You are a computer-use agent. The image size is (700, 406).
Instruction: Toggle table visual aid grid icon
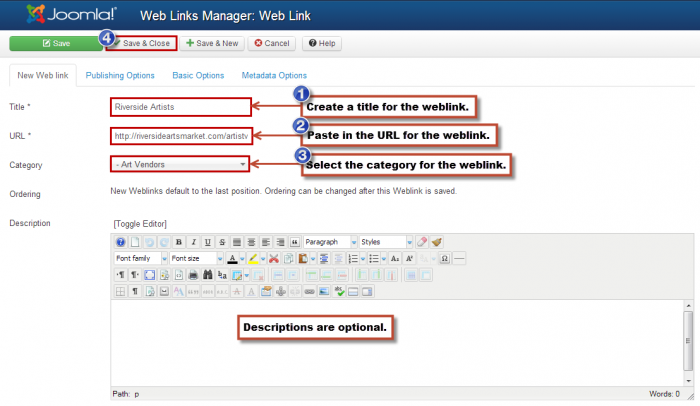click(x=121, y=292)
